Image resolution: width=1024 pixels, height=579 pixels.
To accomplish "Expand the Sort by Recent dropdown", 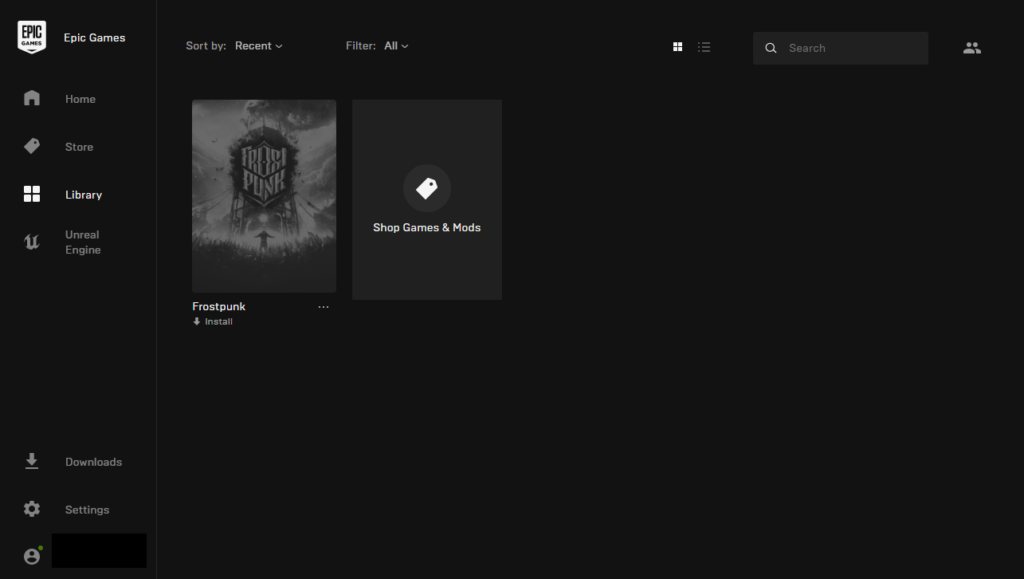I will pyautogui.click(x=259, y=46).
